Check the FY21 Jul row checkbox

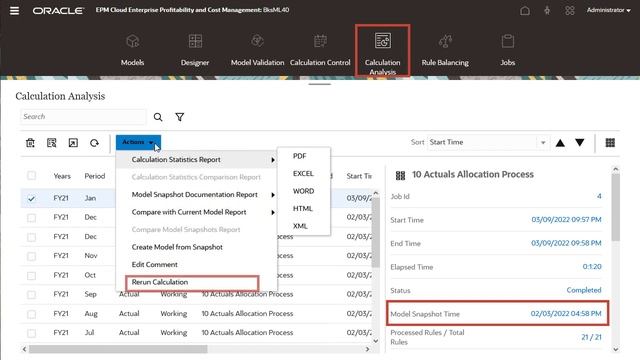pyautogui.click(x=31, y=333)
